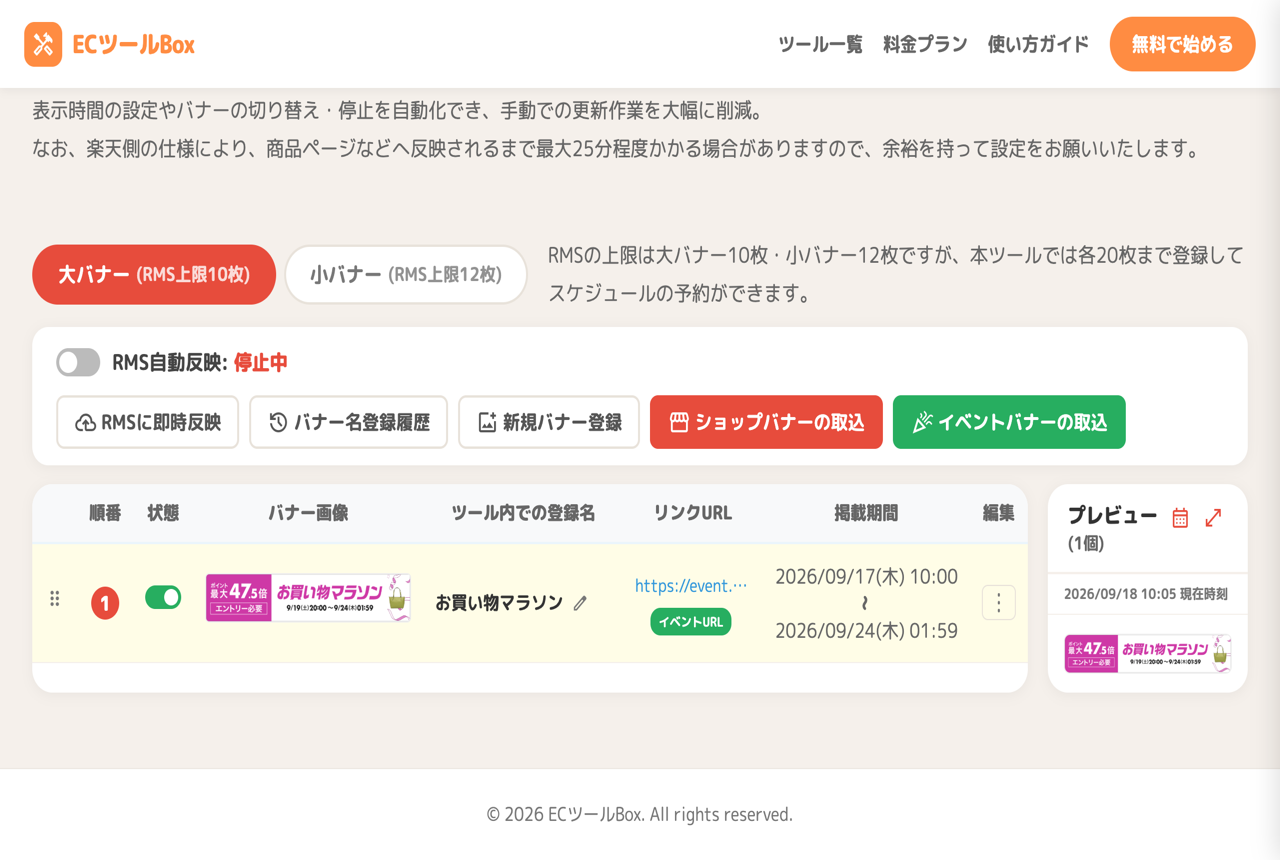Click the バナー画像 column header

[308, 513]
